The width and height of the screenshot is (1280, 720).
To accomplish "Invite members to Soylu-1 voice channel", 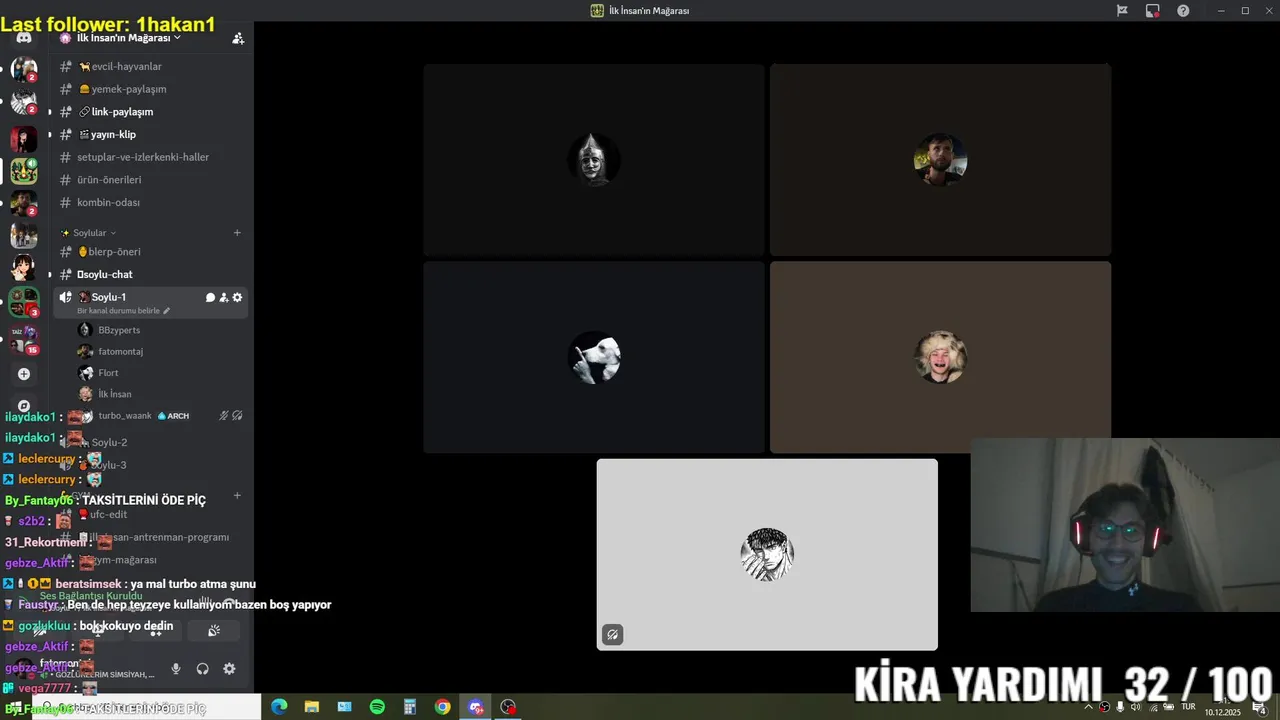I will click(x=224, y=297).
